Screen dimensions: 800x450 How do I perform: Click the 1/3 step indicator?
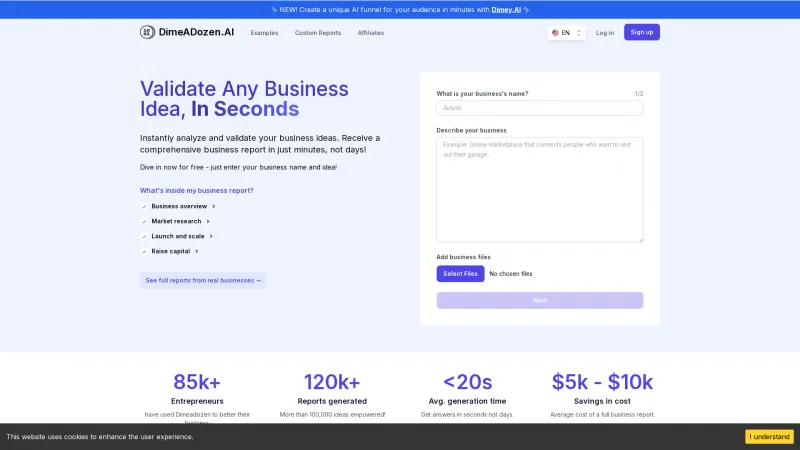click(639, 94)
